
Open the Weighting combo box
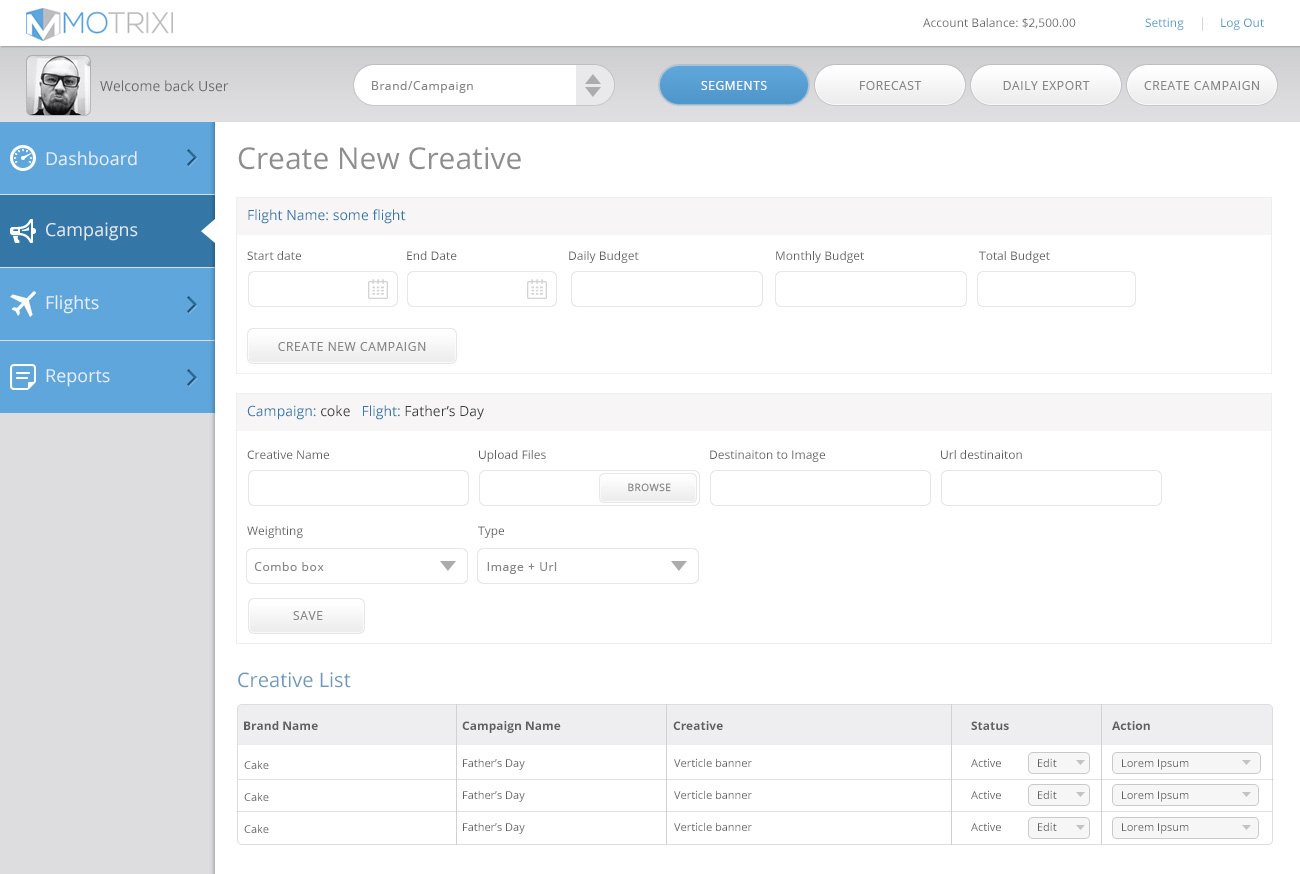click(x=357, y=566)
